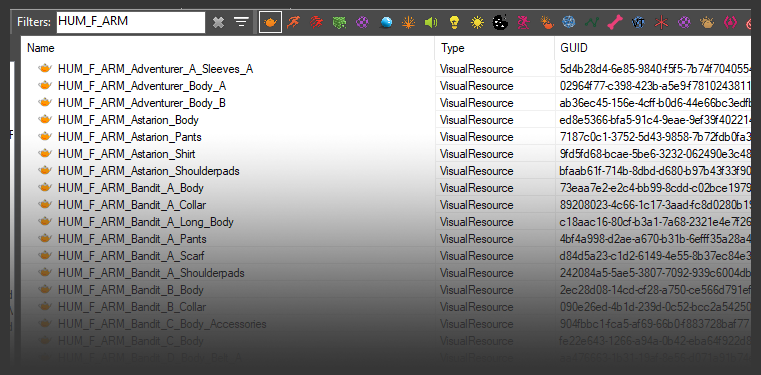Select the blue VT virtual texture icon

pyautogui.click(x=638, y=22)
